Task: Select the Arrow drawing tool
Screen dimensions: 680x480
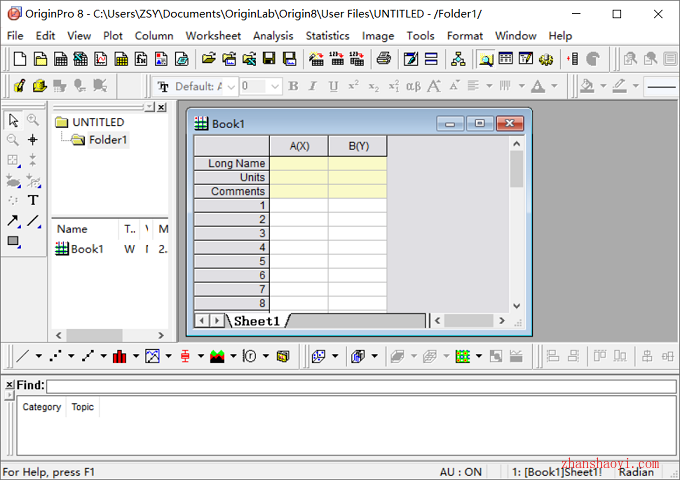Action: tap(13, 220)
